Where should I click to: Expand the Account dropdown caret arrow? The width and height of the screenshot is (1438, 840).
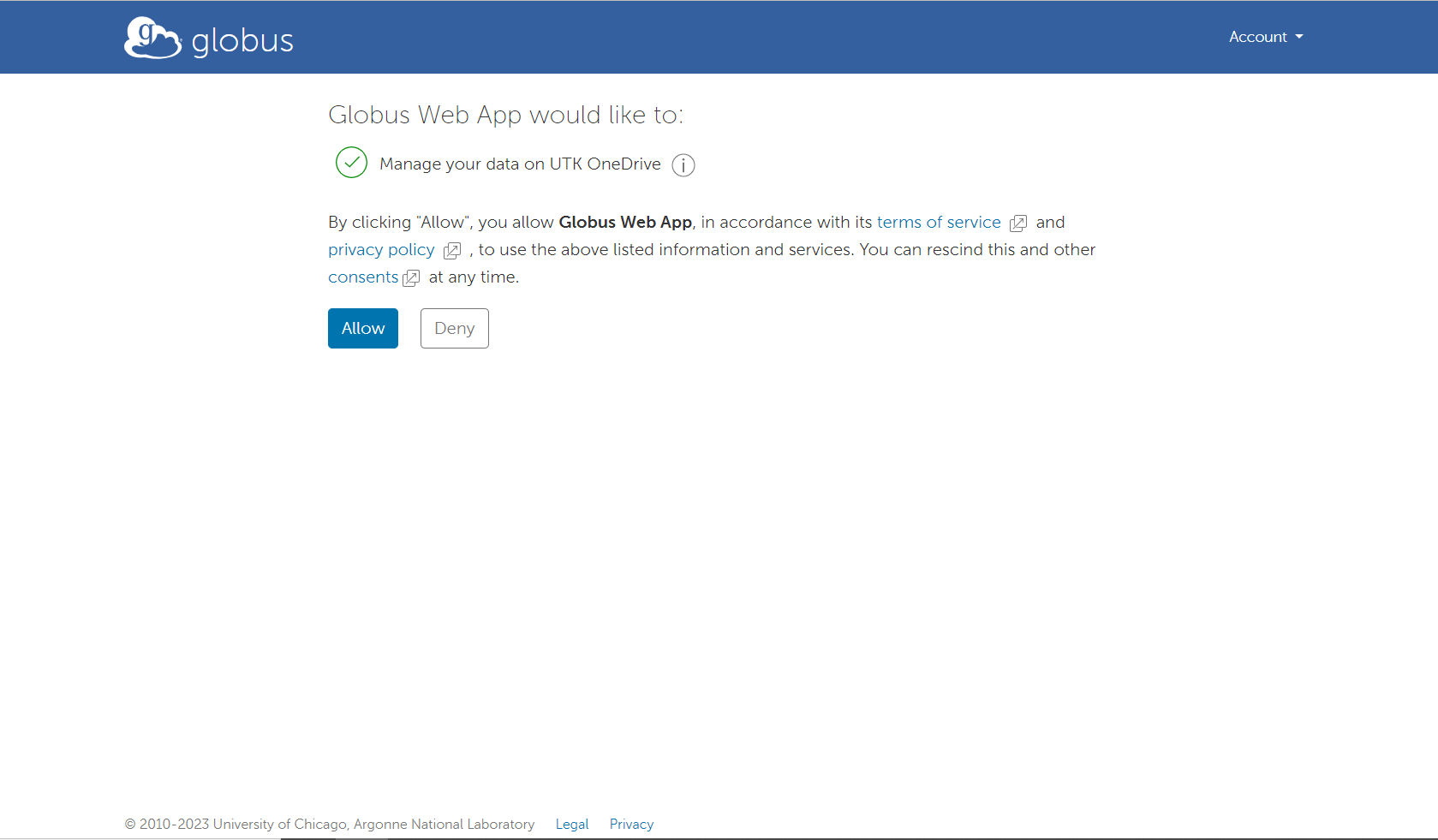[1299, 37]
